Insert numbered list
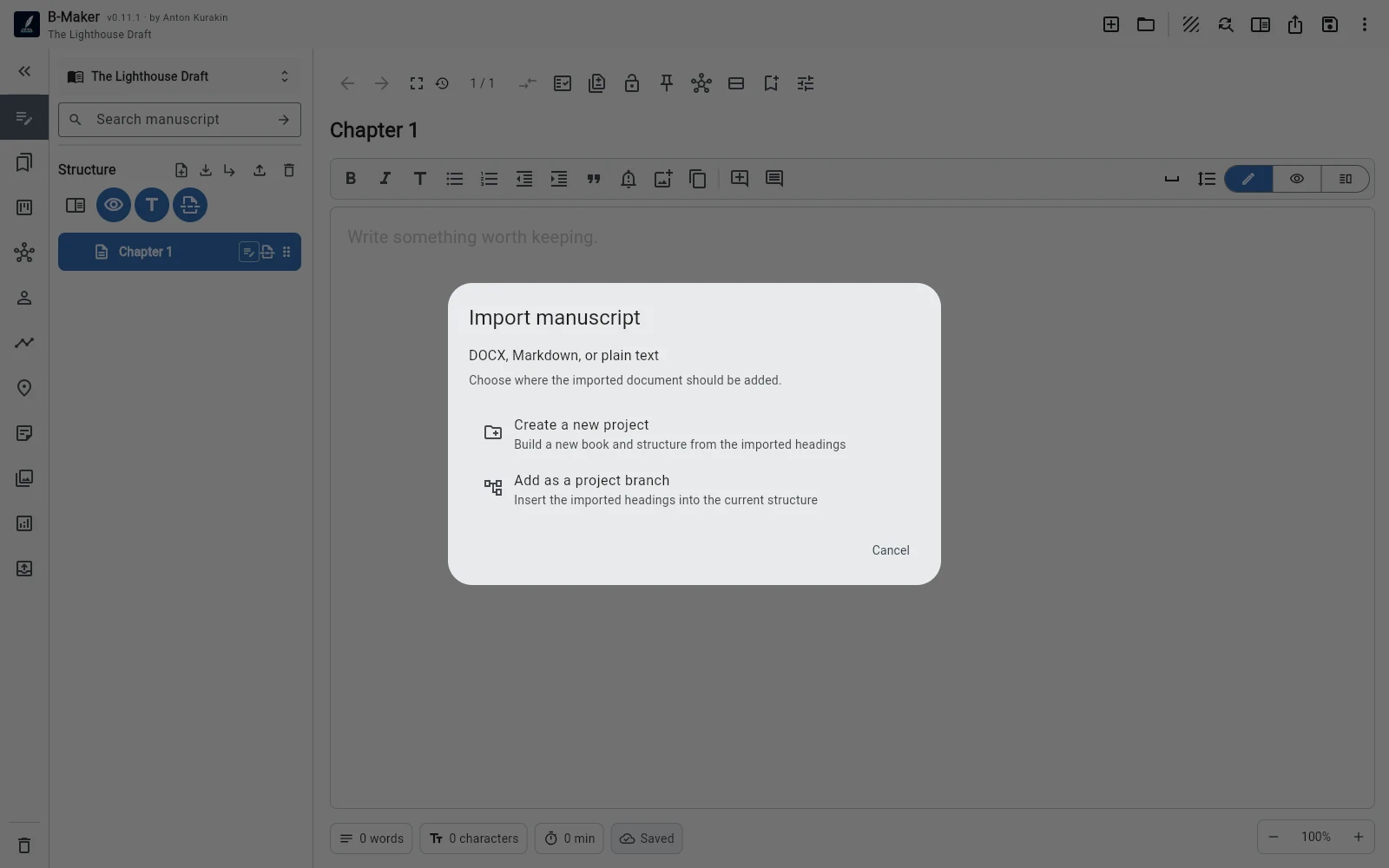Screen dimensions: 1389x868 pos(490,179)
